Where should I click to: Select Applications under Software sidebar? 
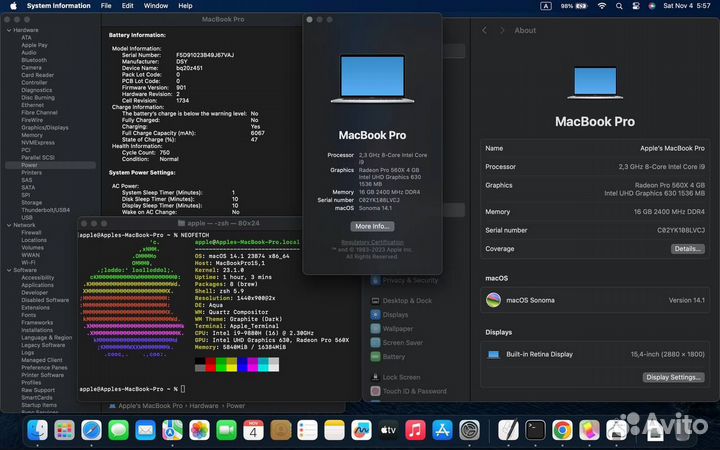(37, 285)
